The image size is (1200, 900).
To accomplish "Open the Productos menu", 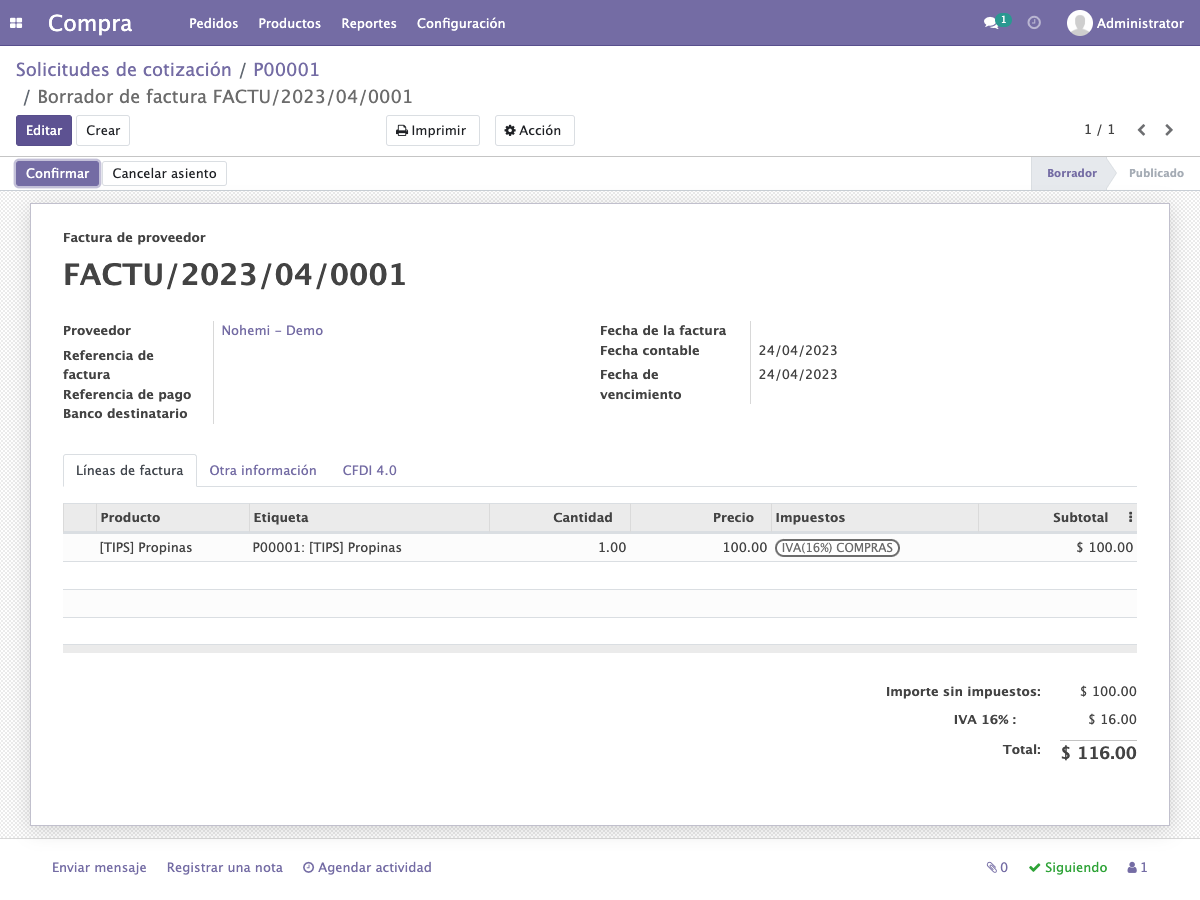I will tap(289, 23).
